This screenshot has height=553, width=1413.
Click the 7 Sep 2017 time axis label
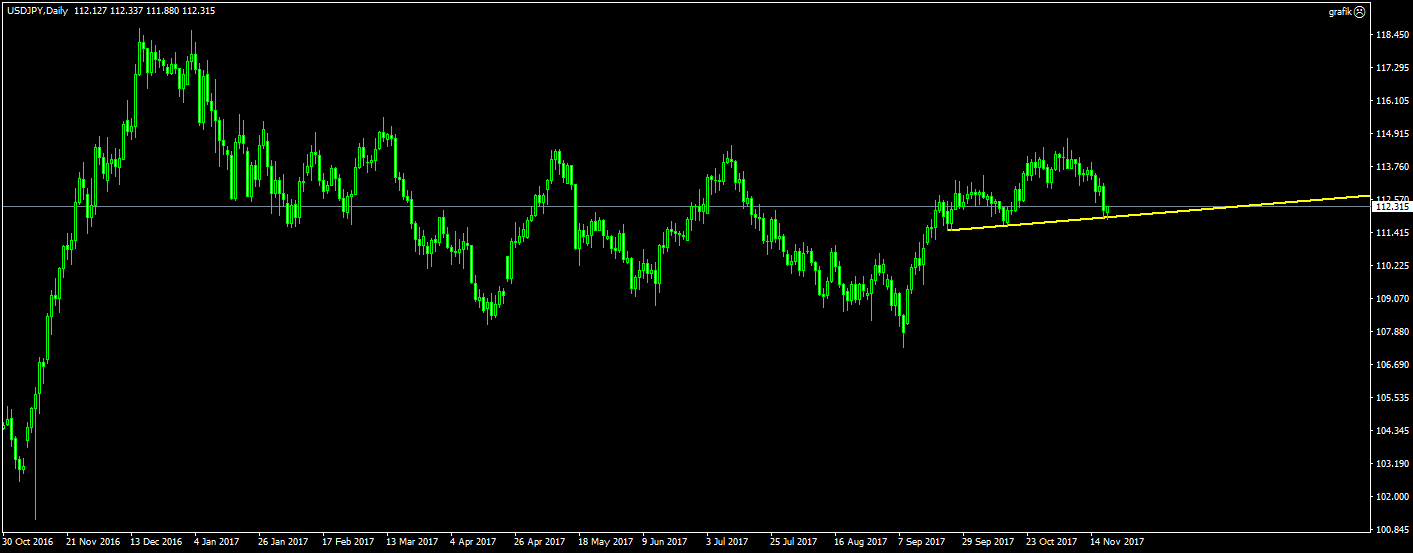(x=921, y=542)
